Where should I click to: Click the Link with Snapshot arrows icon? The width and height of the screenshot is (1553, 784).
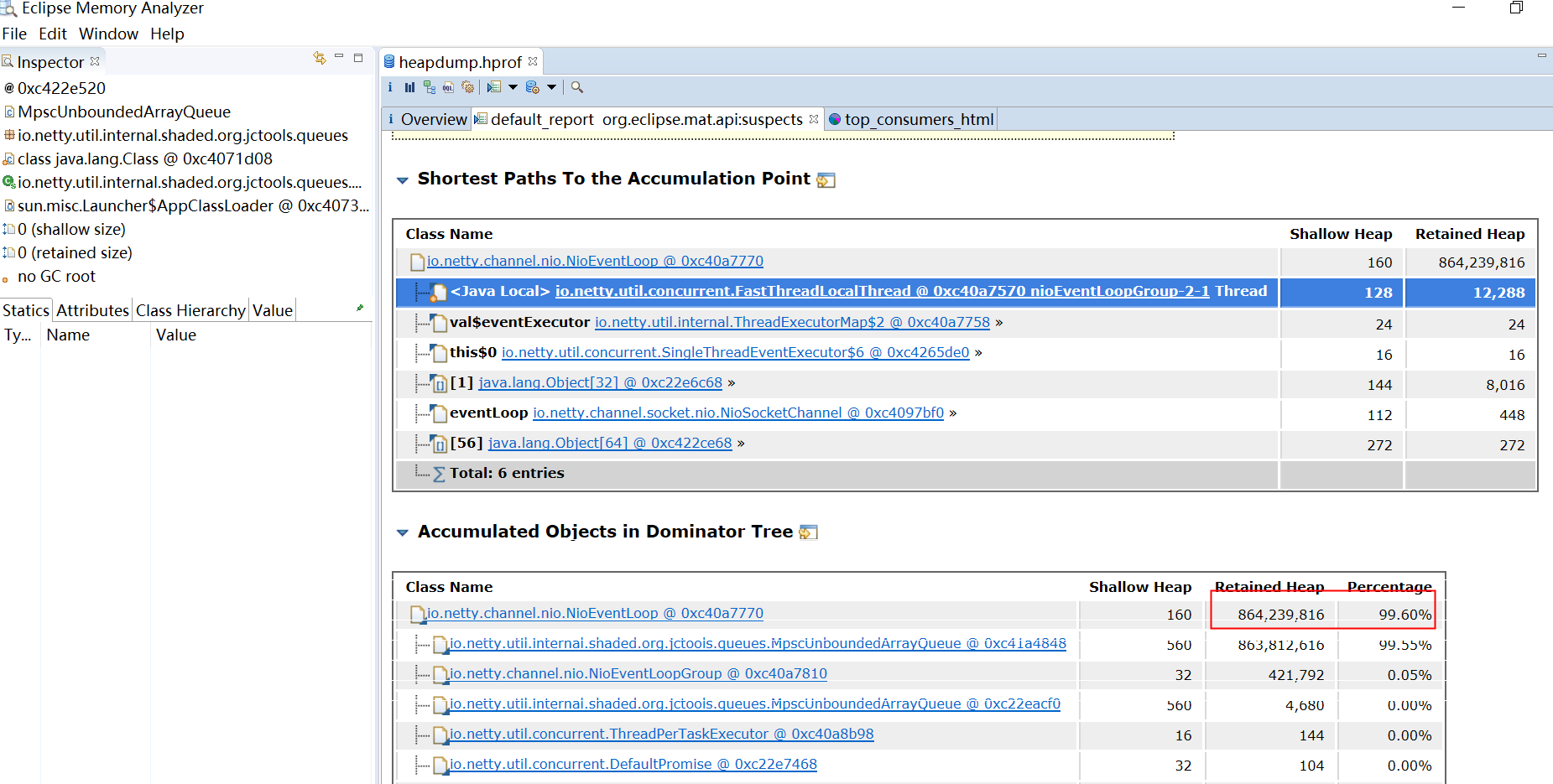click(320, 58)
